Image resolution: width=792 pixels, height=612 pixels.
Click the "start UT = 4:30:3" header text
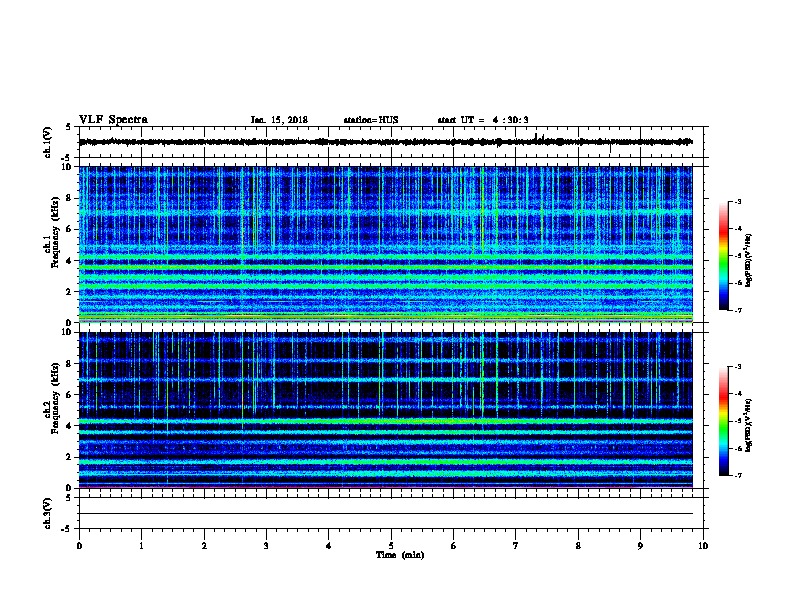pos(483,120)
